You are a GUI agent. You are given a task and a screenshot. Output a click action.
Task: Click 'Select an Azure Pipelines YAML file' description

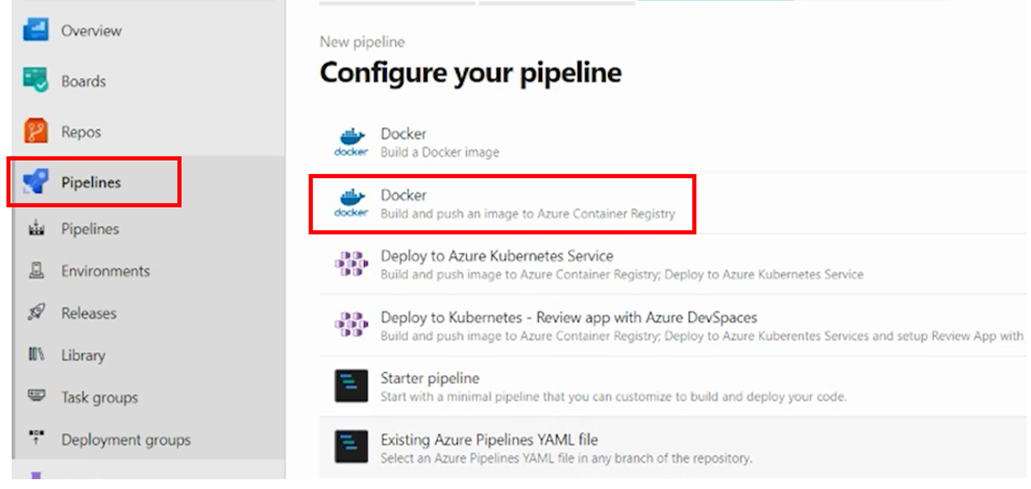[x=566, y=457]
